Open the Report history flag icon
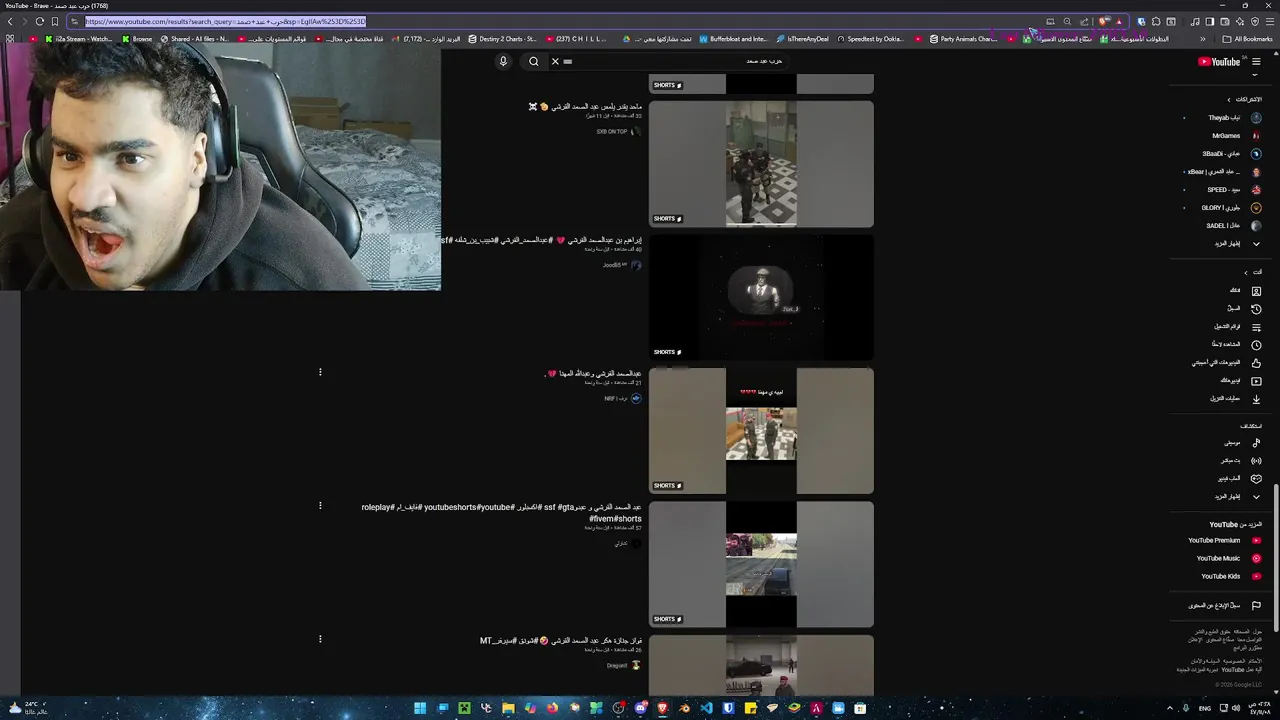This screenshot has width=1280, height=720. [1256, 606]
